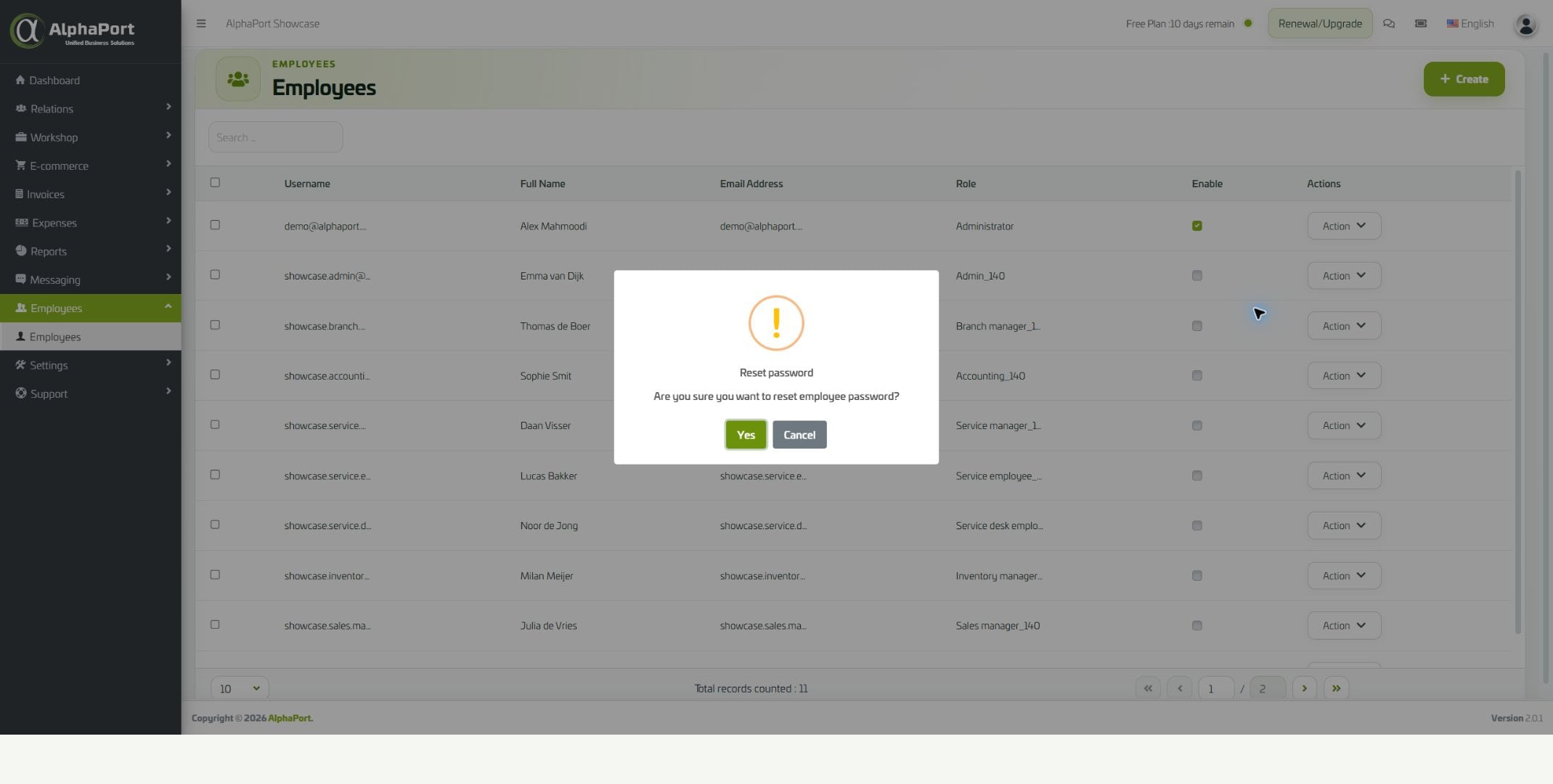1553x784 pixels.
Task: Expand the Workshop sidebar menu
Action: 91,137
